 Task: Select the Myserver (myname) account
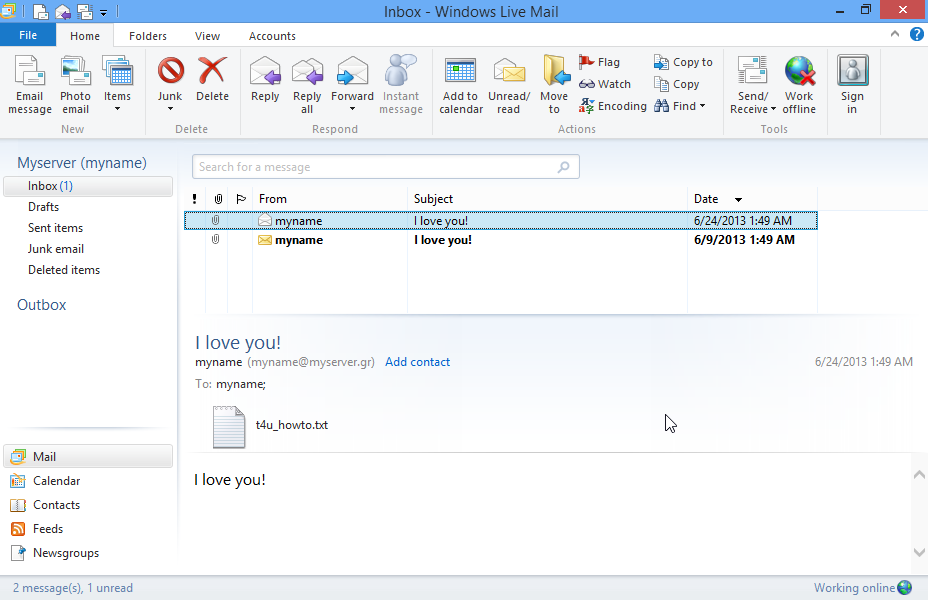(82, 163)
